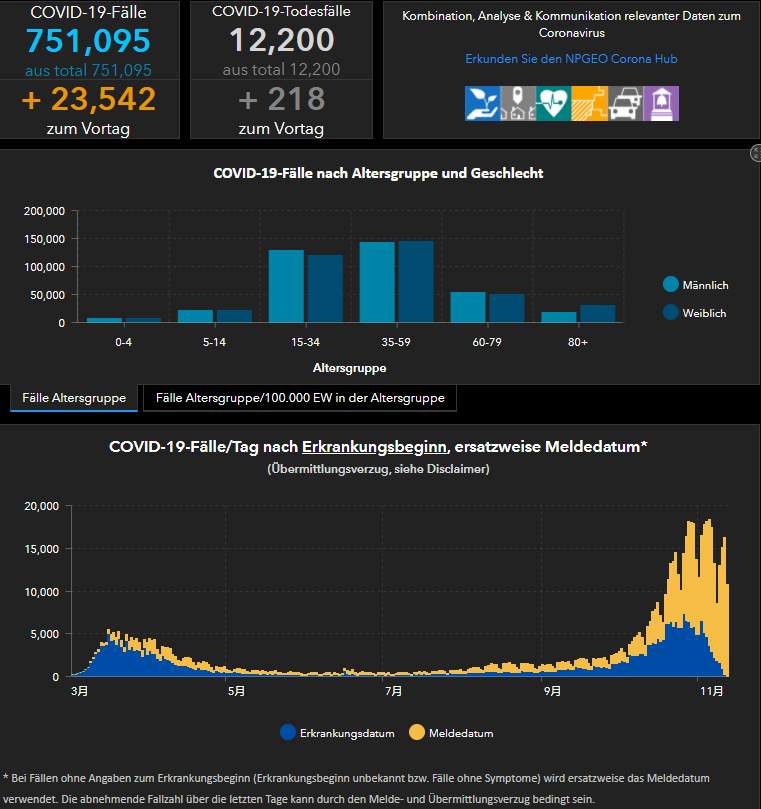
Task: Click the '0-4' age group axis label
Action: tap(123, 342)
